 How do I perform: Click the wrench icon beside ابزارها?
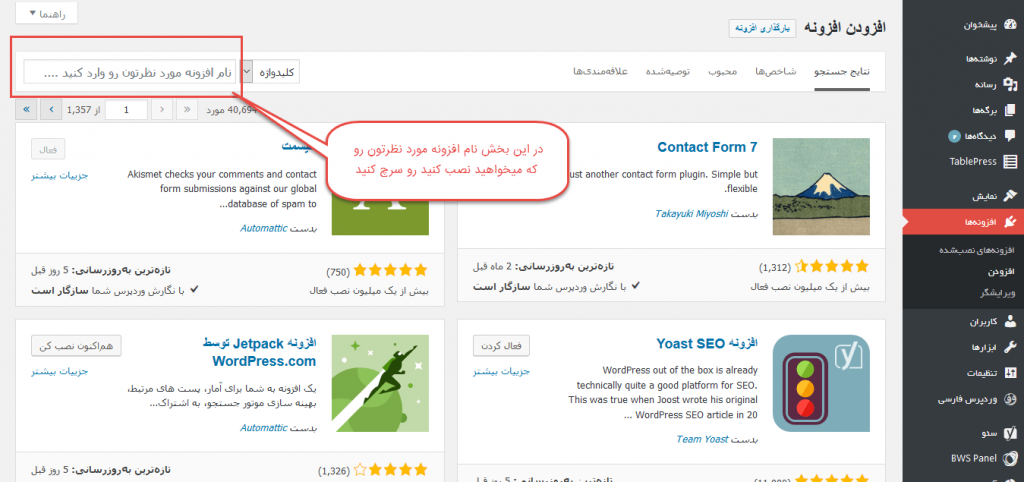1010,347
